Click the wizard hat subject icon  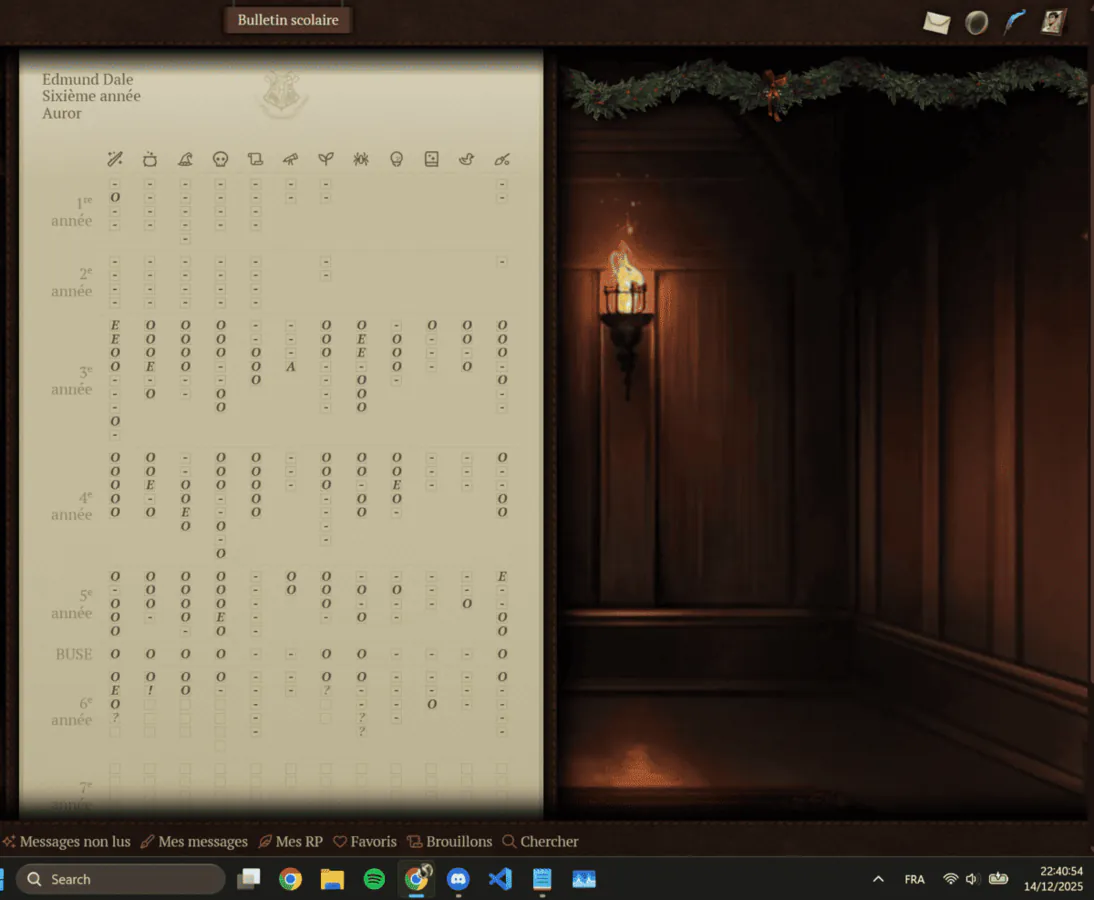(185, 159)
